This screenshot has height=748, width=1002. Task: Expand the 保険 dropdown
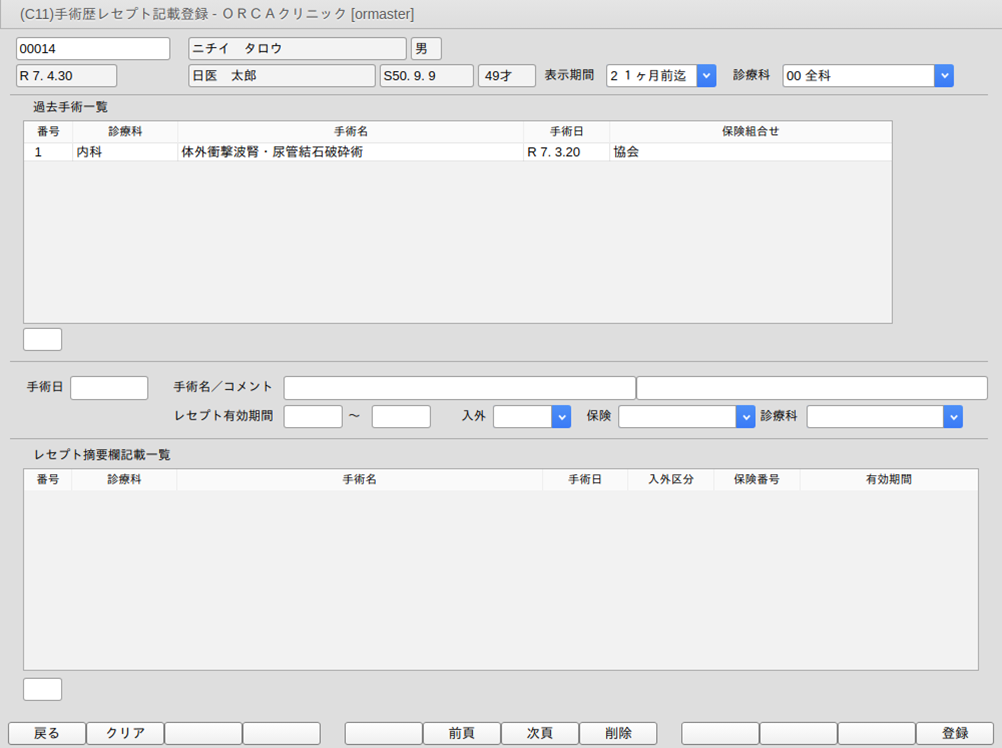coord(745,416)
